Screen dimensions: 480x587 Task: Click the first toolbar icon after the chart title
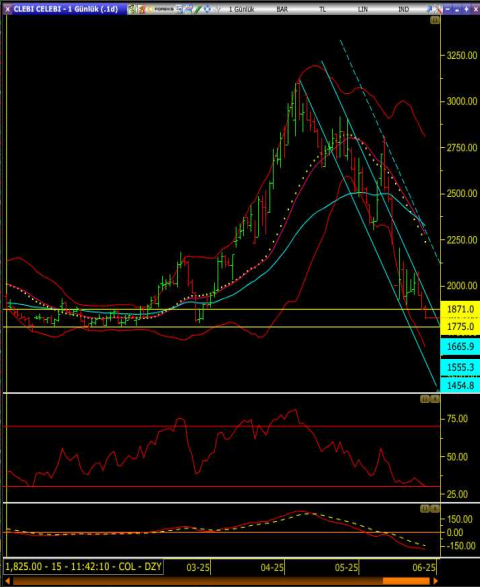click(x=132, y=9)
